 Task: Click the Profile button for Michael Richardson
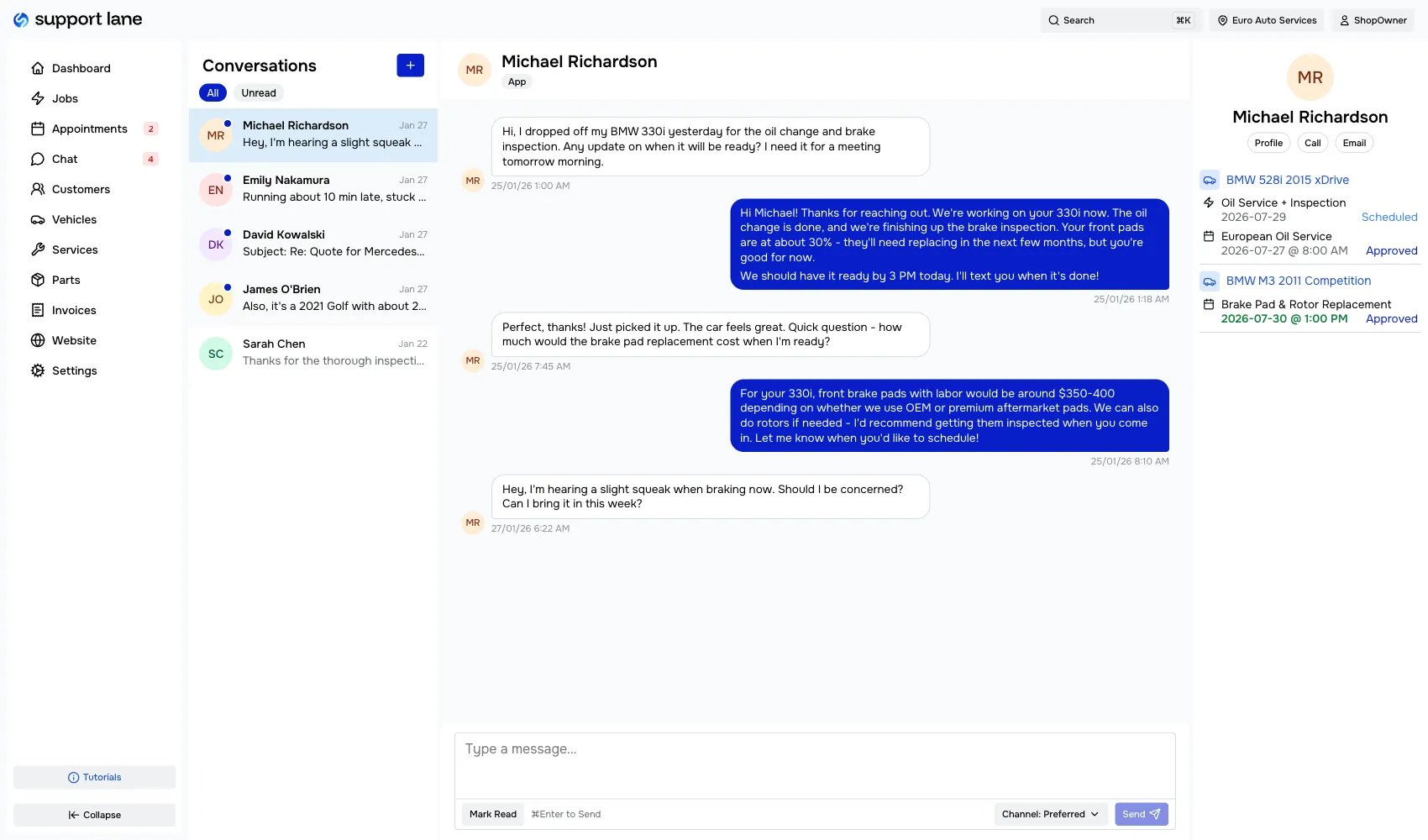(x=1268, y=143)
